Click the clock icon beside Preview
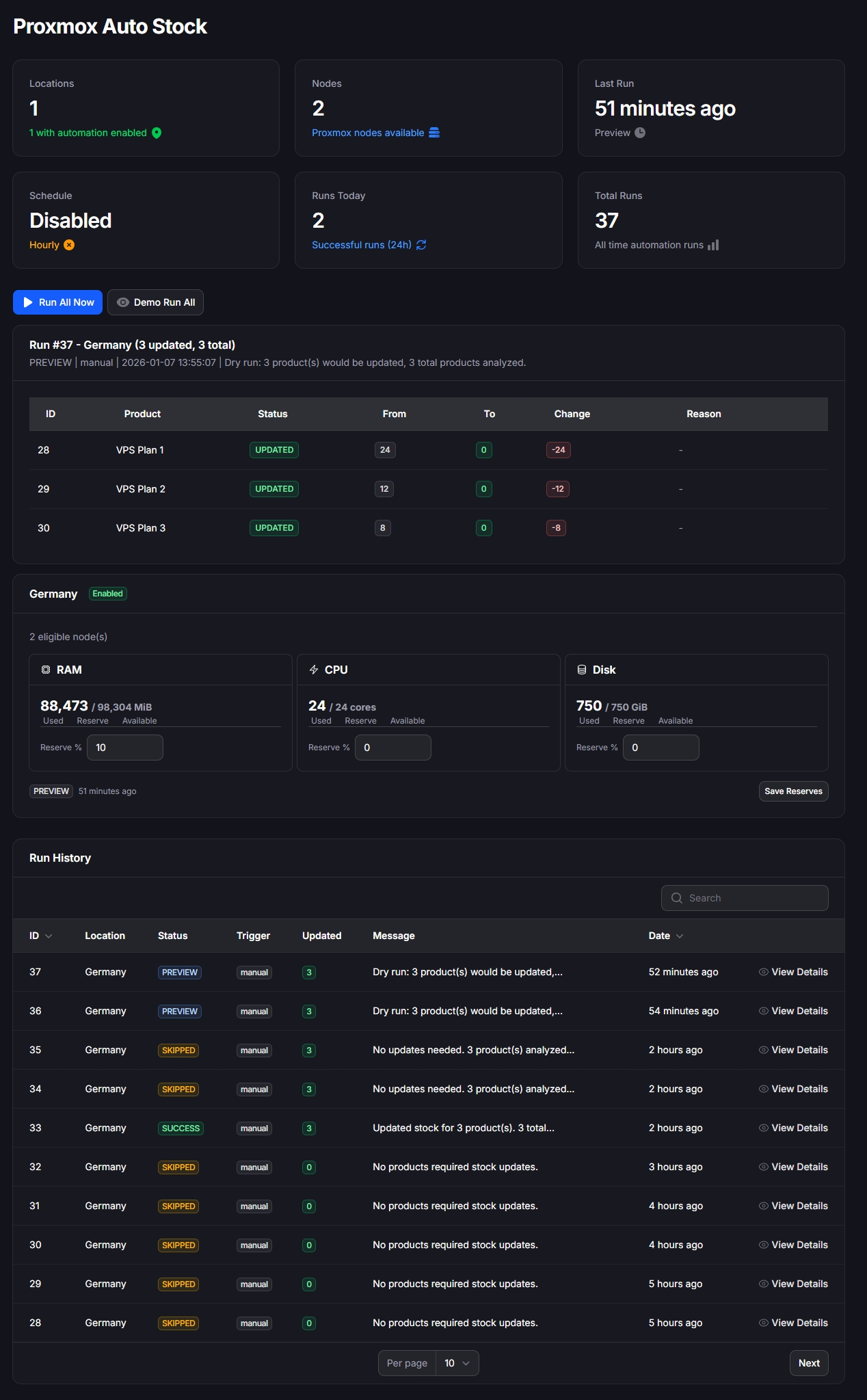This screenshot has width=867, height=1400. [x=640, y=133]
